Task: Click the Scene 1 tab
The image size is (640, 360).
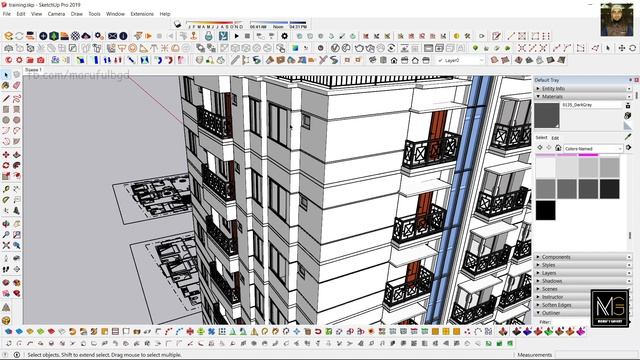Action: coord(33,70)
